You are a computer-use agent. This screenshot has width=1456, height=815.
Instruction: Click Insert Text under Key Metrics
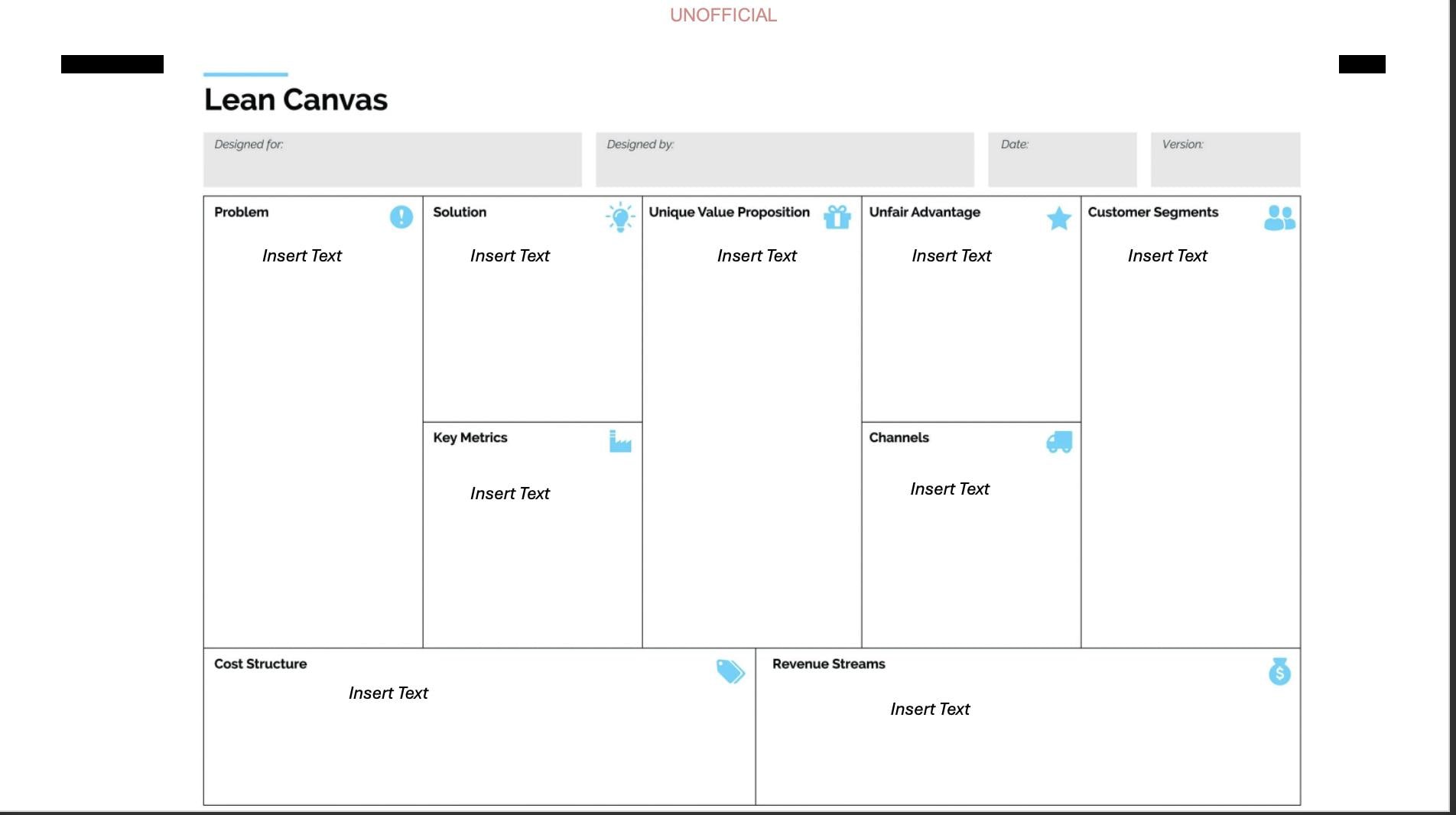510,493
